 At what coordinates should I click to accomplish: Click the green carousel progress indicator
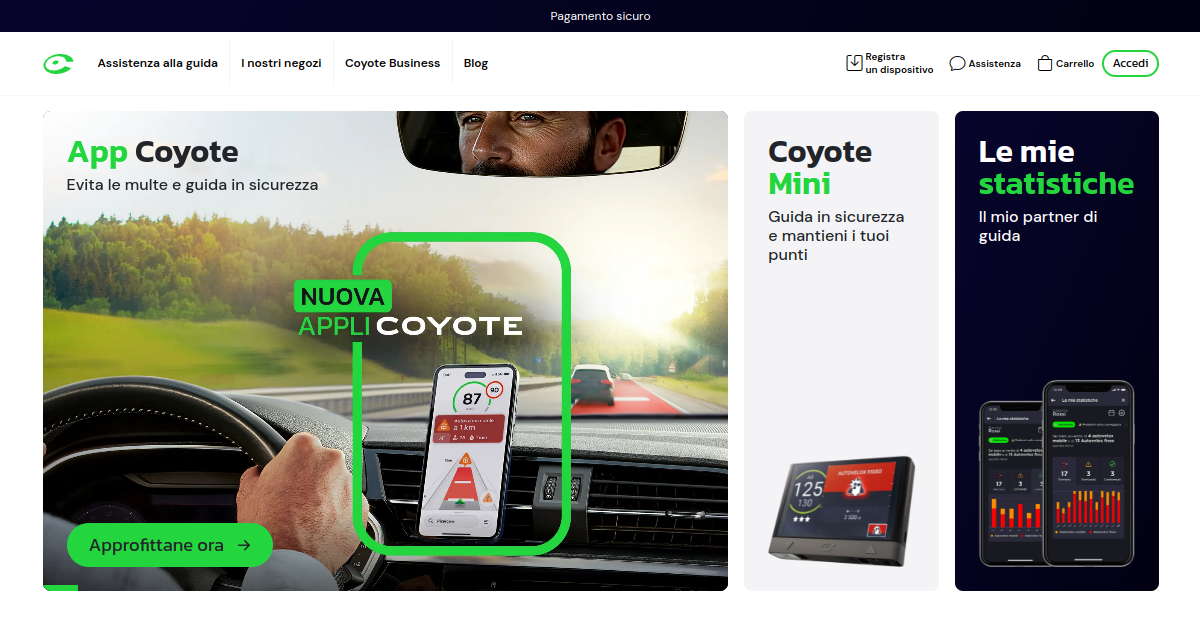pos(60,588)
